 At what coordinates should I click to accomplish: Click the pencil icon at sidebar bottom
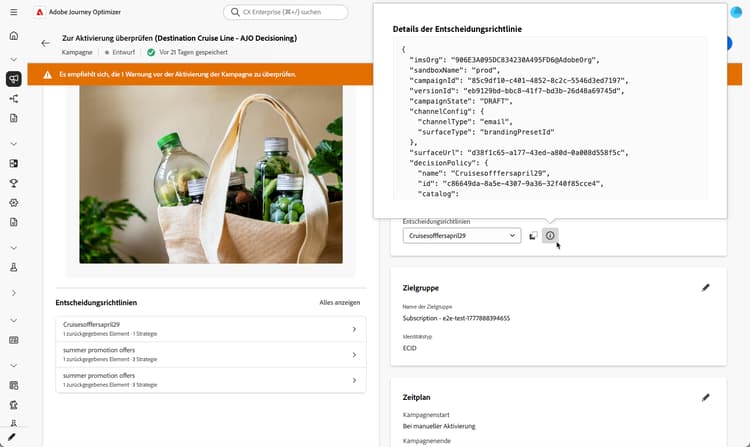(x=11, y=436)
